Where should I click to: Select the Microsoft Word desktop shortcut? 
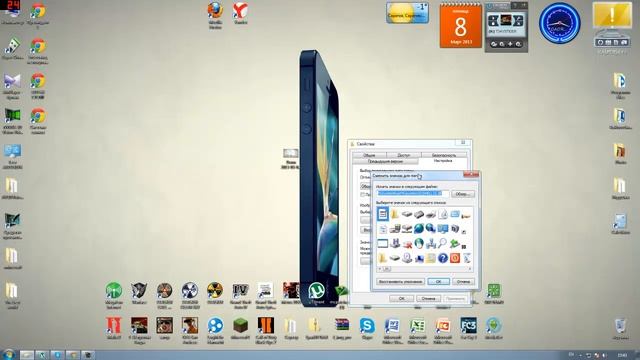click(x=392, y=330)
